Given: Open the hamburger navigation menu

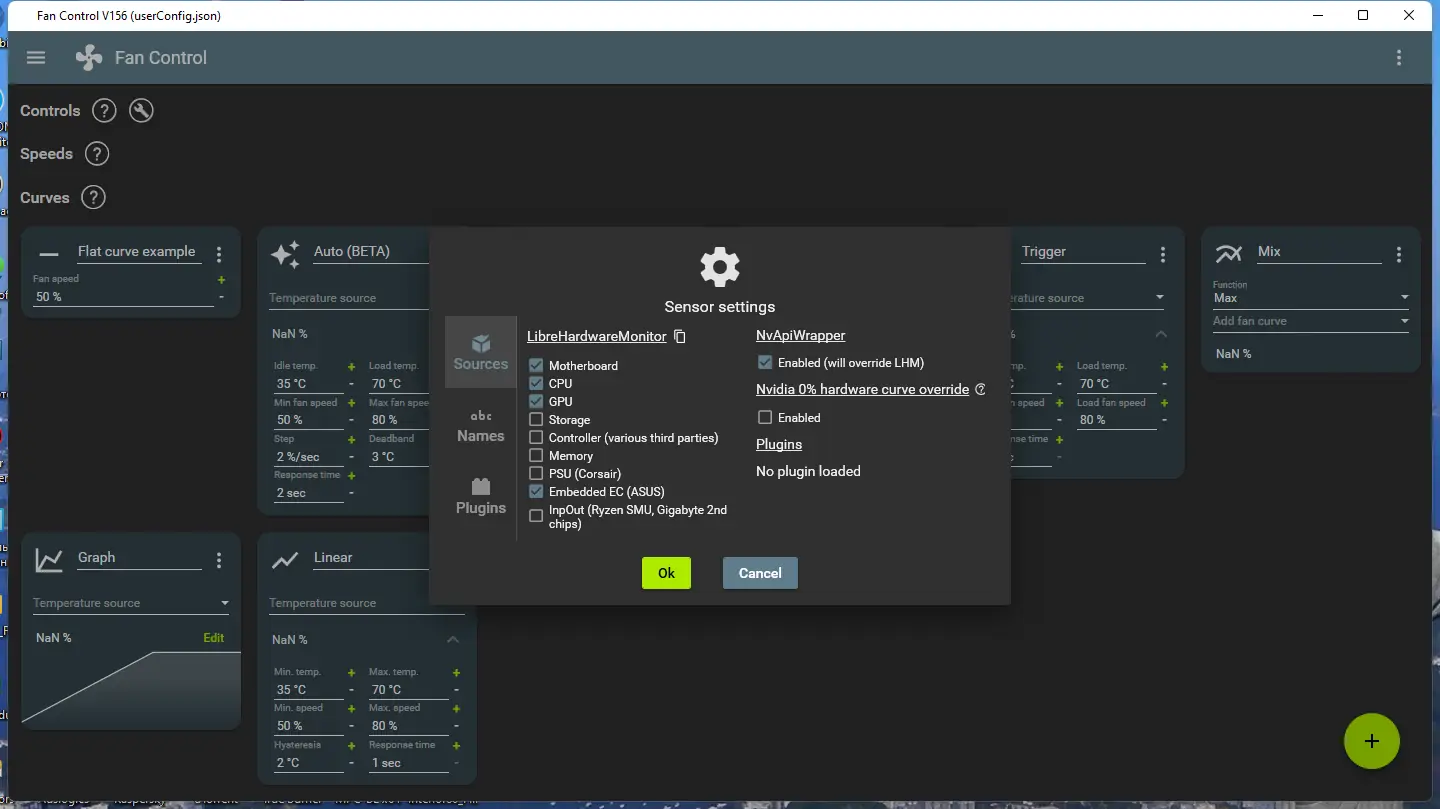Looking at the screenshot, I should [x=36, y=58].
